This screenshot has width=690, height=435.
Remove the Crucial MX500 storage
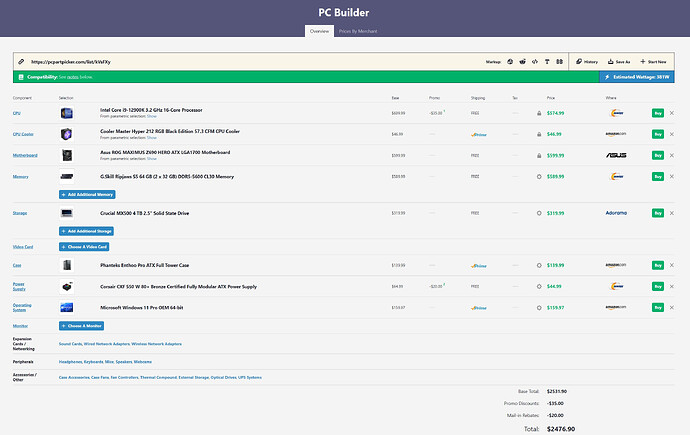(x=672, y=213)
